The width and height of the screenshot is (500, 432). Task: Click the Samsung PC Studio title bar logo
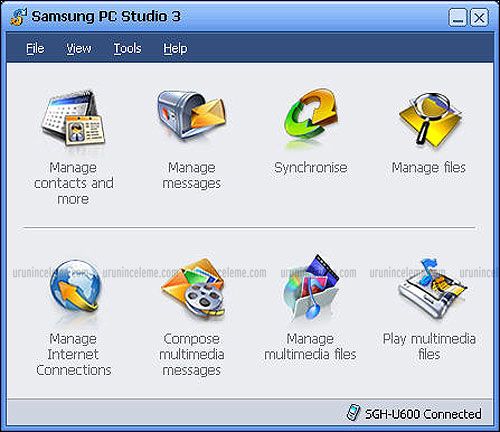18,17
